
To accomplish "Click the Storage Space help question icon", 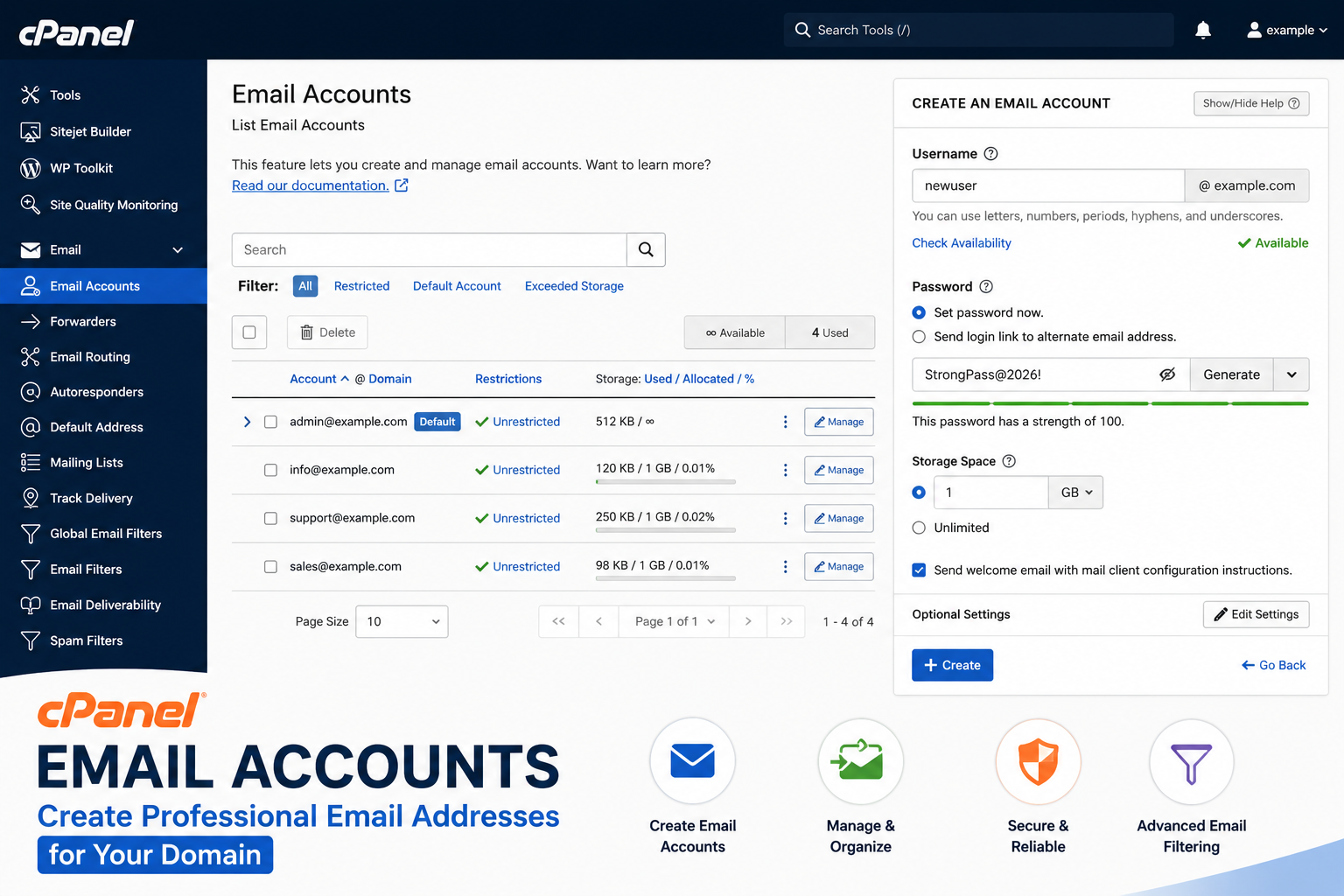I will pos(1009,461).
